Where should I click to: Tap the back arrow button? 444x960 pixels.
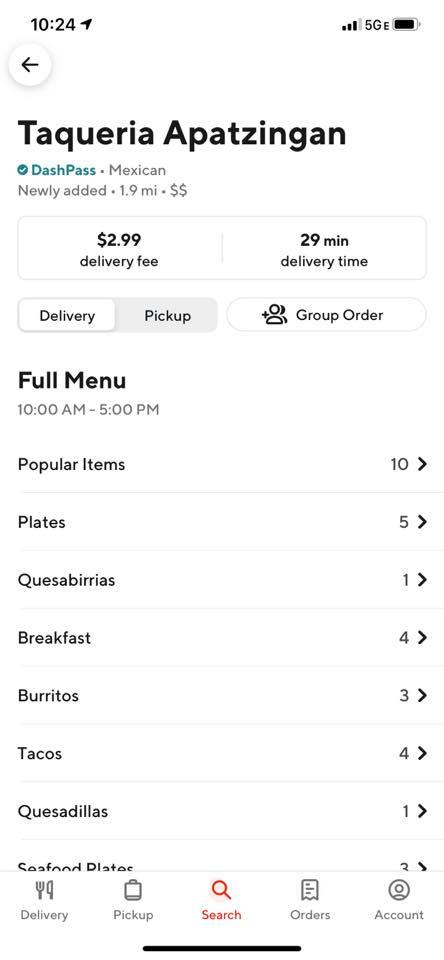point(29,65)
